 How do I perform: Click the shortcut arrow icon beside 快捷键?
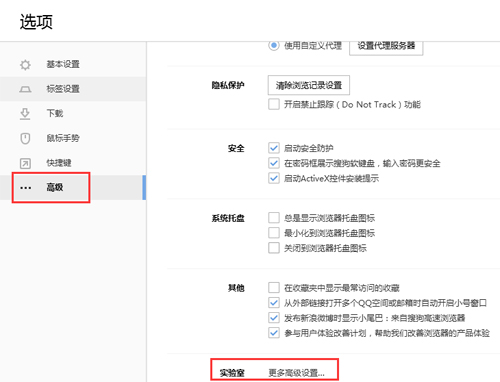[25, 163]
